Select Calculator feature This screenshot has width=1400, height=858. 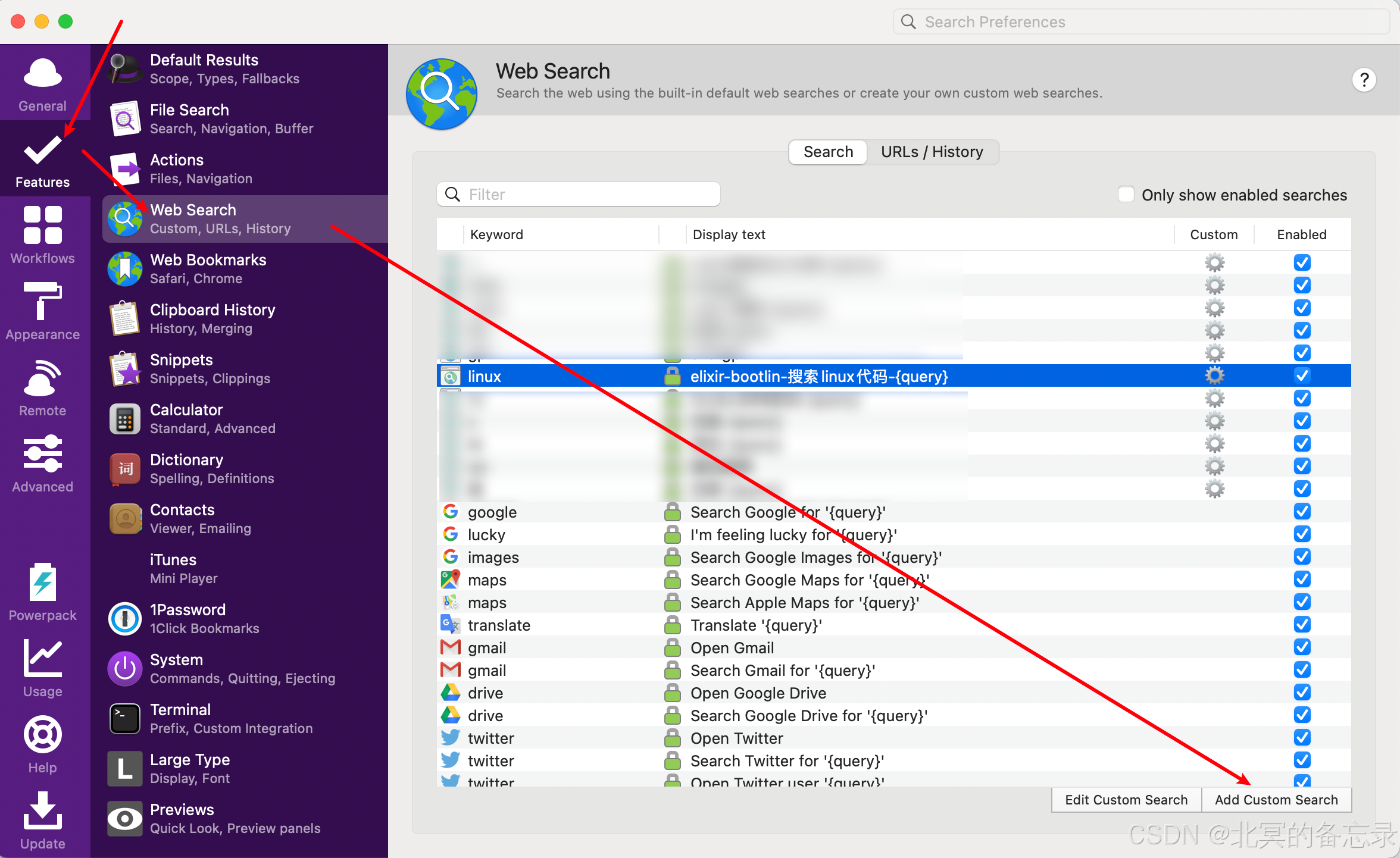coord(245,419)
